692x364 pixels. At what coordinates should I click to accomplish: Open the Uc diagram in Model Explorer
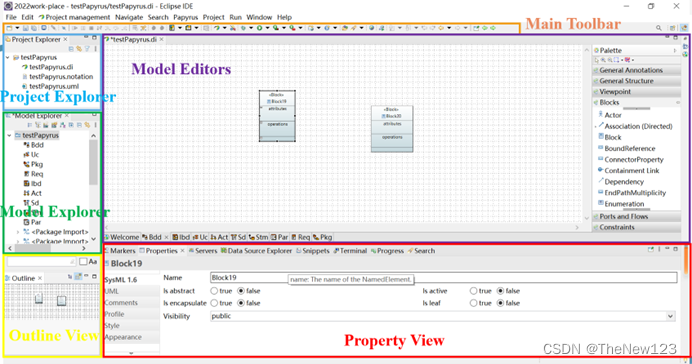tap(31, 154)
